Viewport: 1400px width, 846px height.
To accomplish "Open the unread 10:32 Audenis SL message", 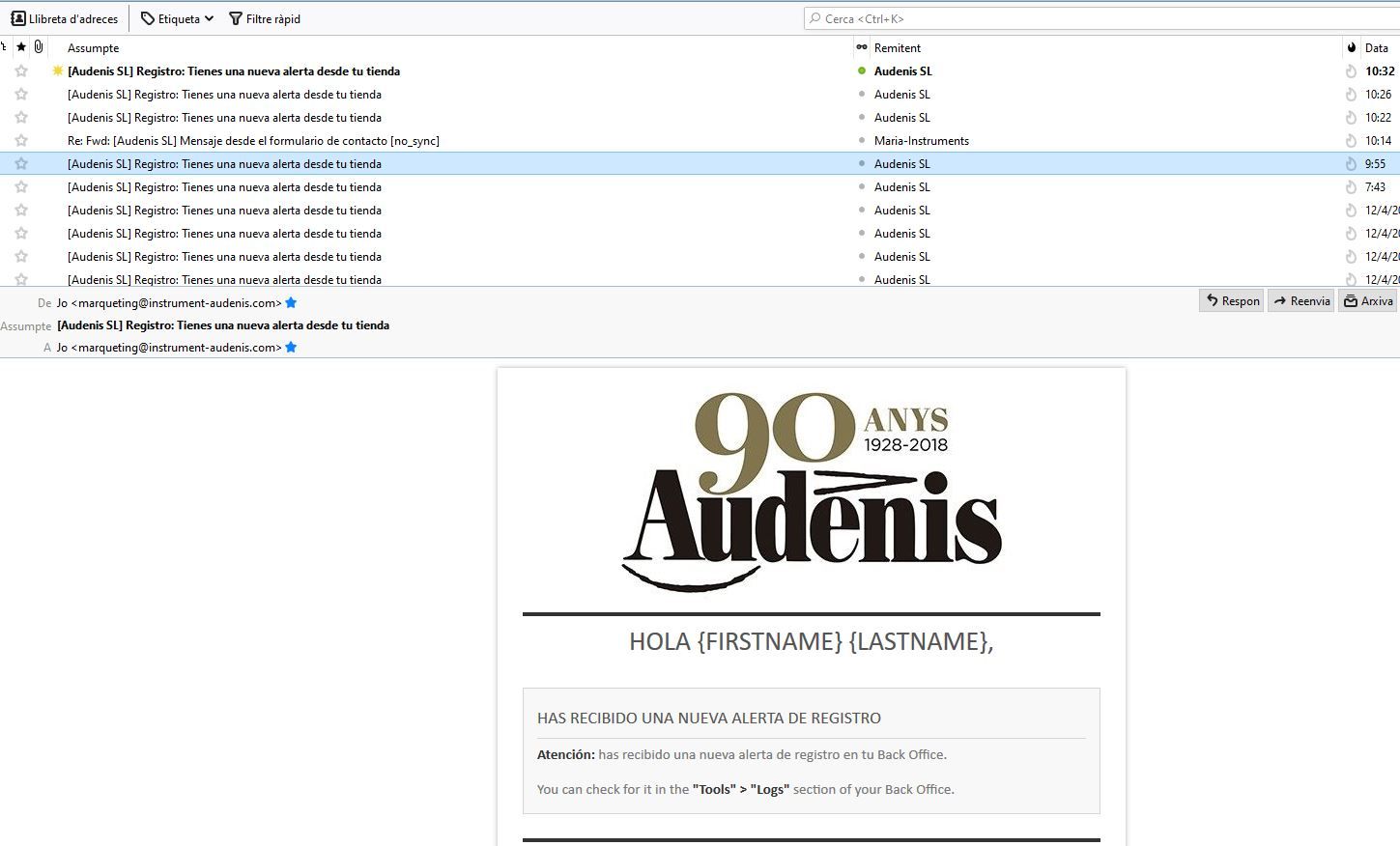I will [x=234, y=70].
